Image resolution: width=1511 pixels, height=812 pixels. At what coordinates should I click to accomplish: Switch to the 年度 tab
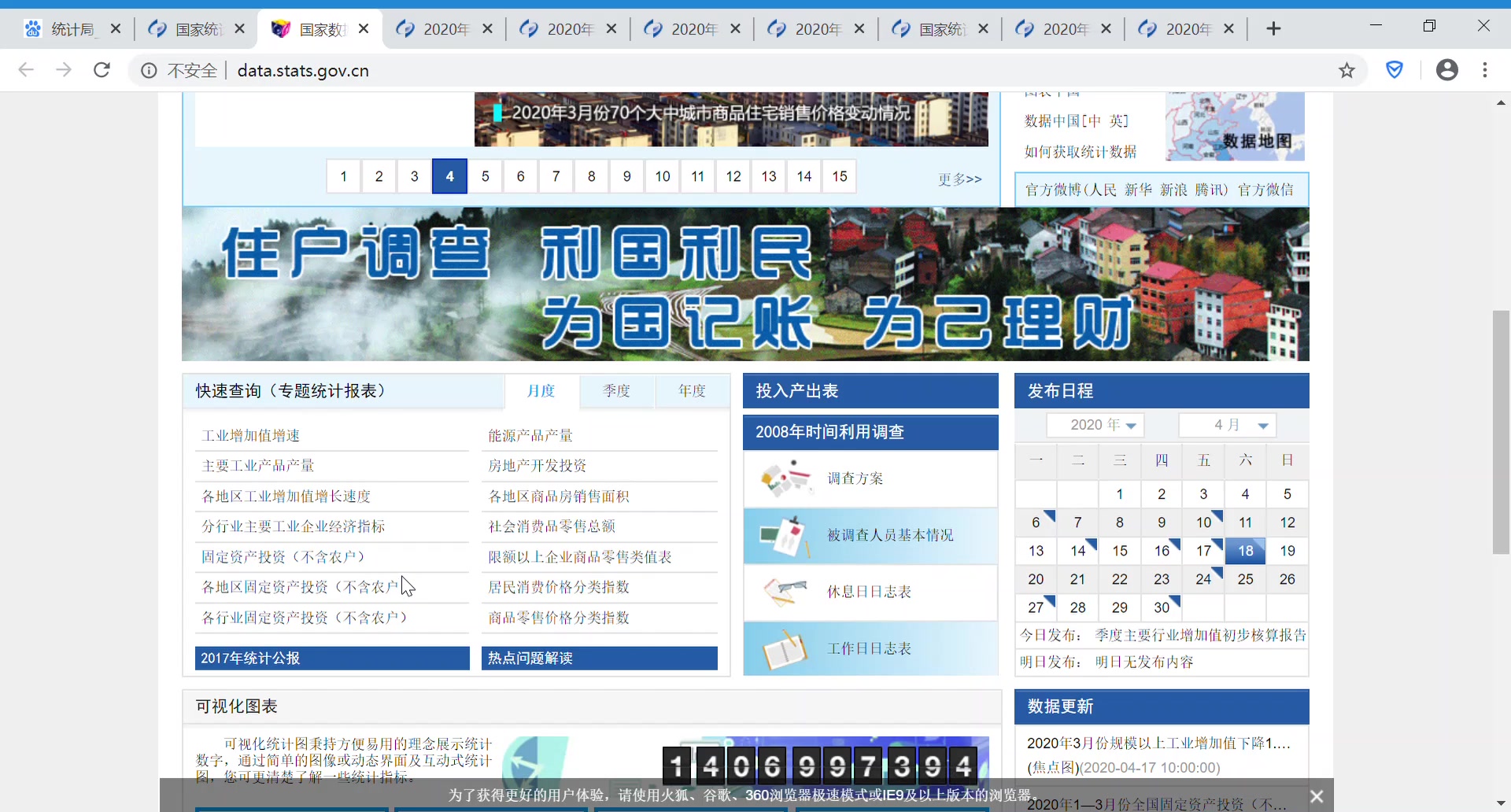click(693, 391)
